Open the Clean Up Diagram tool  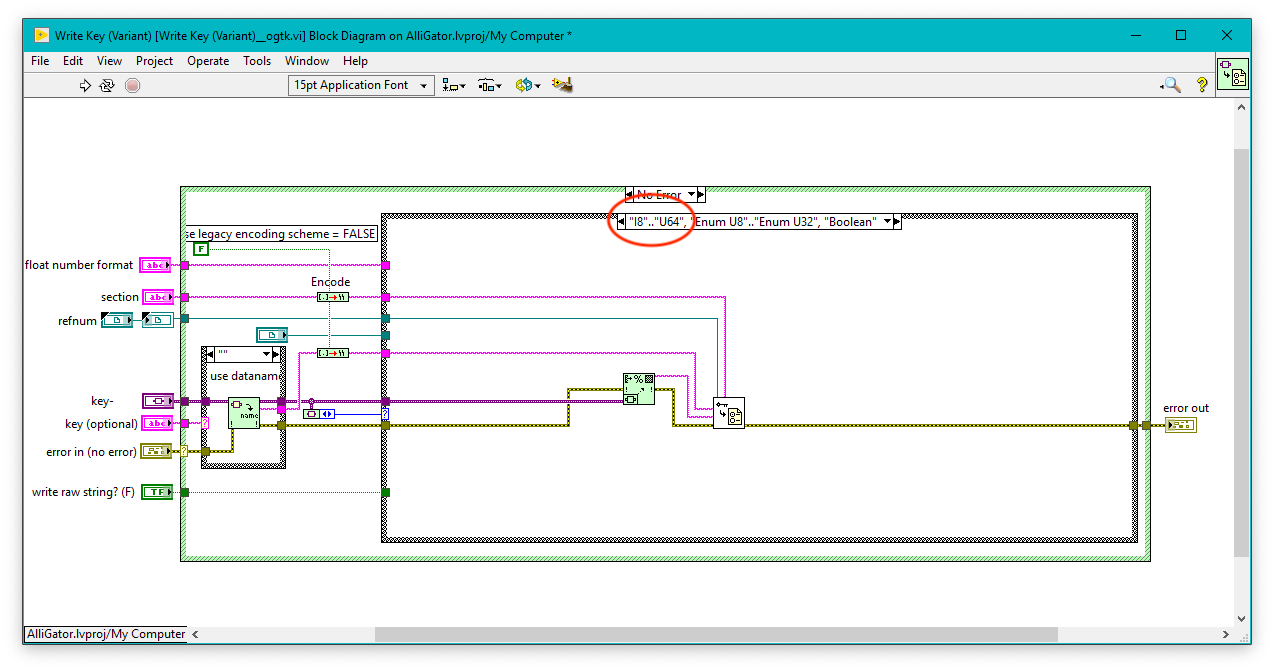(562, 85)
